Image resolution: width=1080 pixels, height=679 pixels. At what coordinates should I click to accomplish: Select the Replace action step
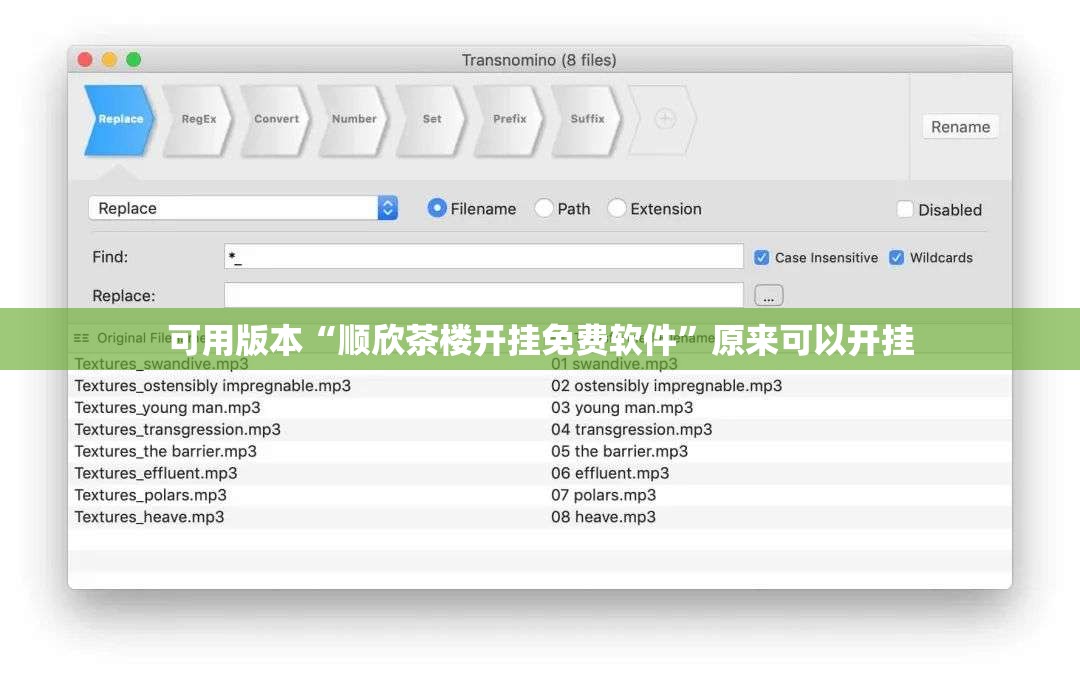pyautogui.click(x=120, y=119)
